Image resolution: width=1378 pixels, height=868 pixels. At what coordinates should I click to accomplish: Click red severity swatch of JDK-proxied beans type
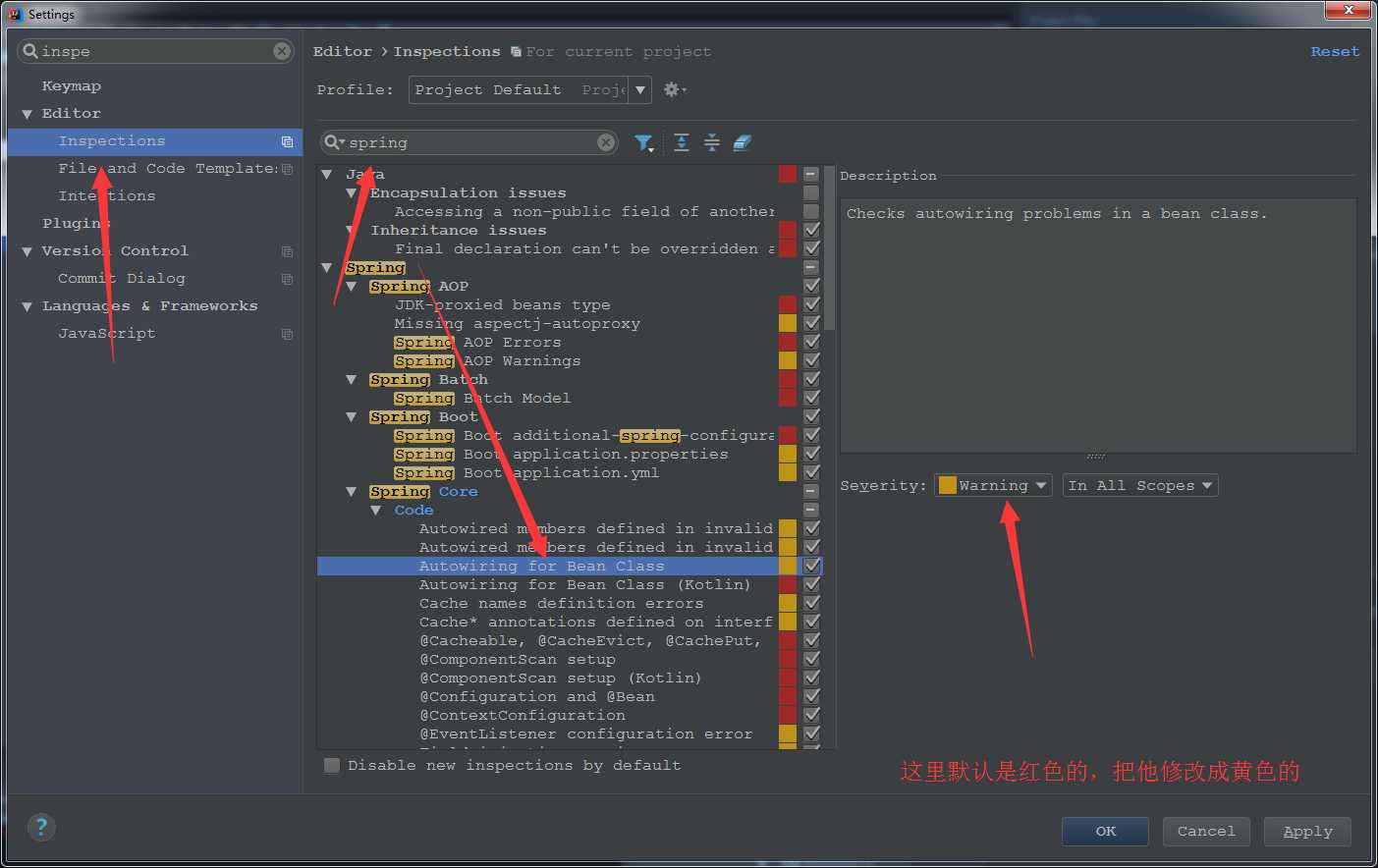click(x=788, y=304)
